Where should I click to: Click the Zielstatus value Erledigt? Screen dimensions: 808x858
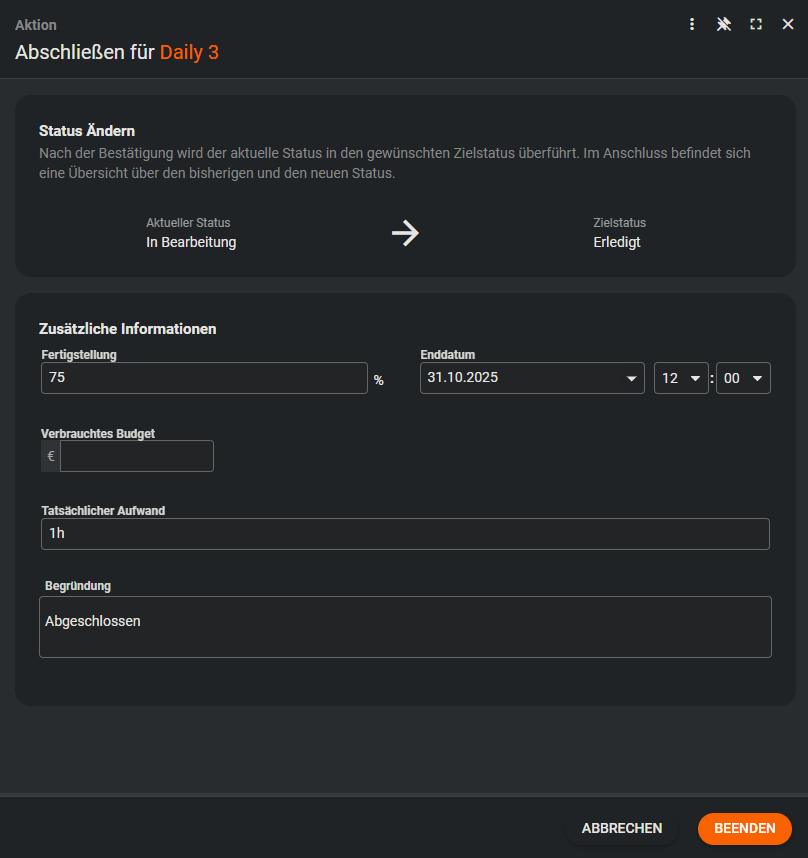coord(616,242)
